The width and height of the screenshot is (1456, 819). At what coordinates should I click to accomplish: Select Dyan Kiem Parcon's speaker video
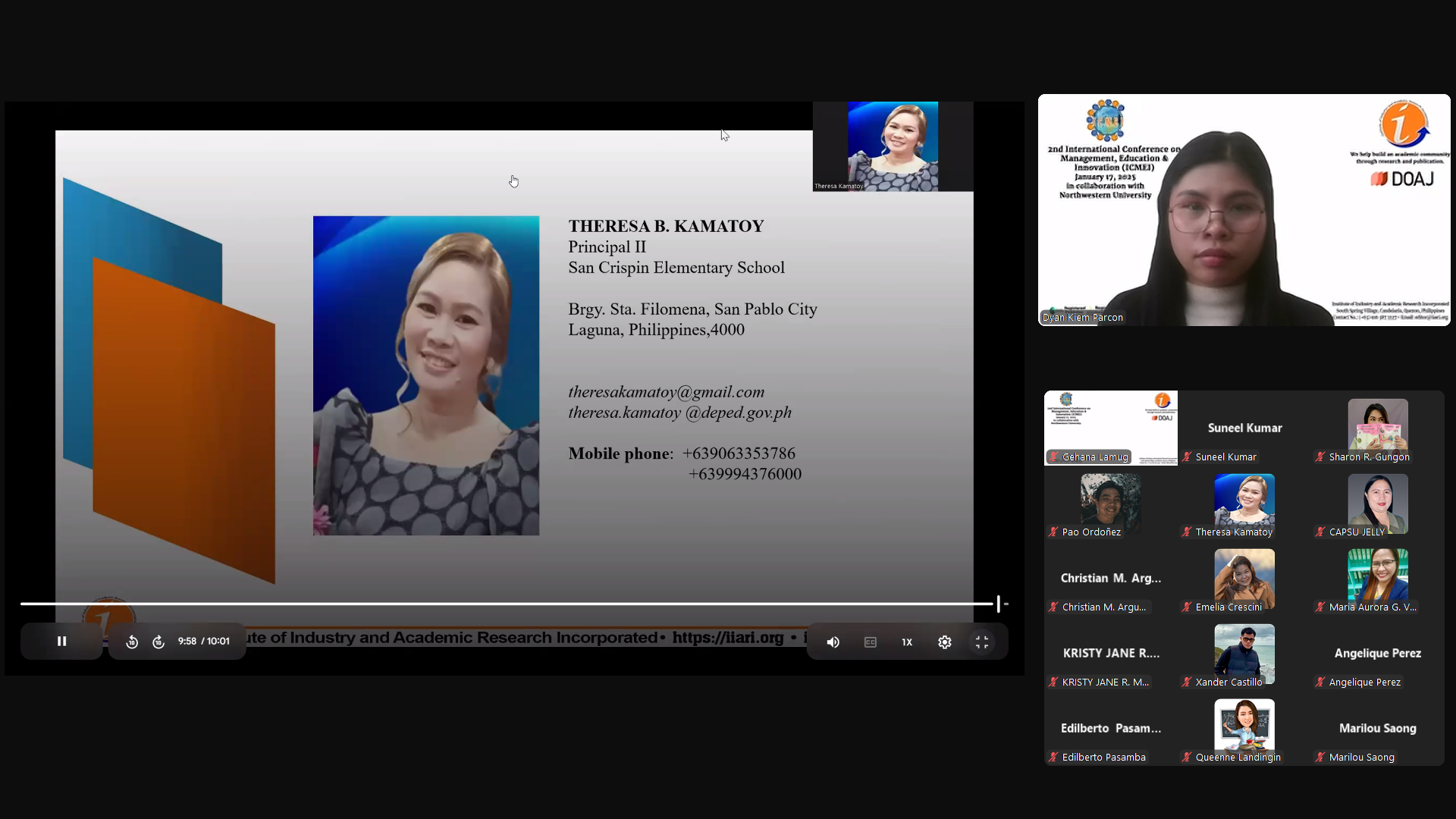point(1244,210)
